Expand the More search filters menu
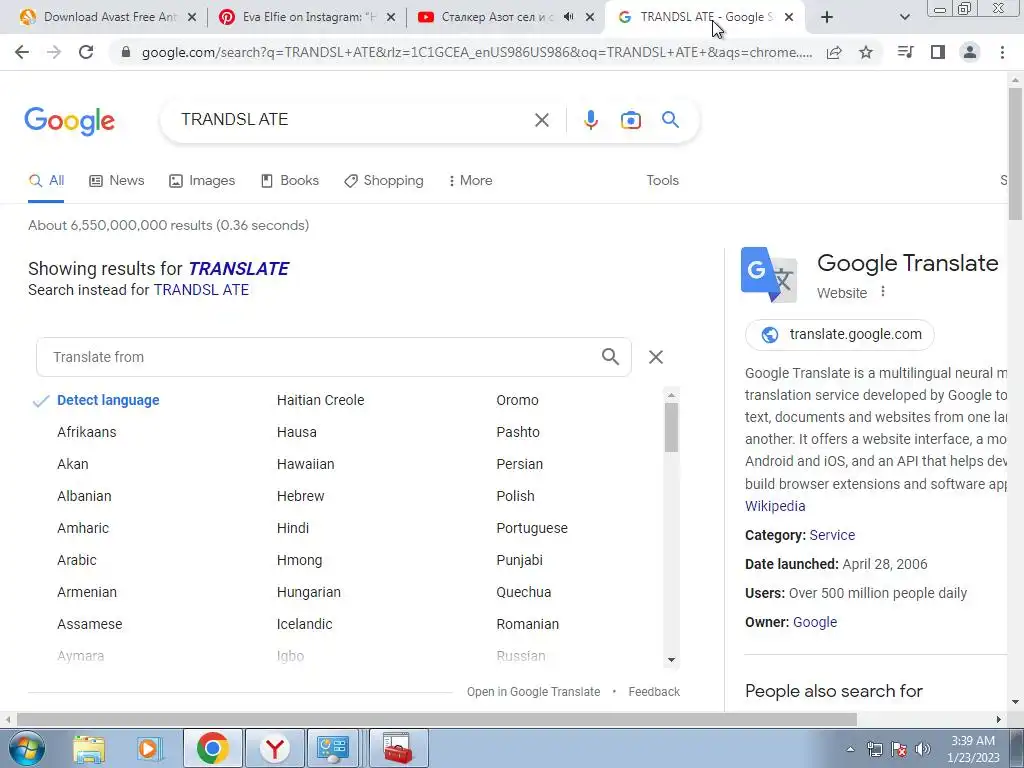The image size is (1024, 768). coord(470,181)
